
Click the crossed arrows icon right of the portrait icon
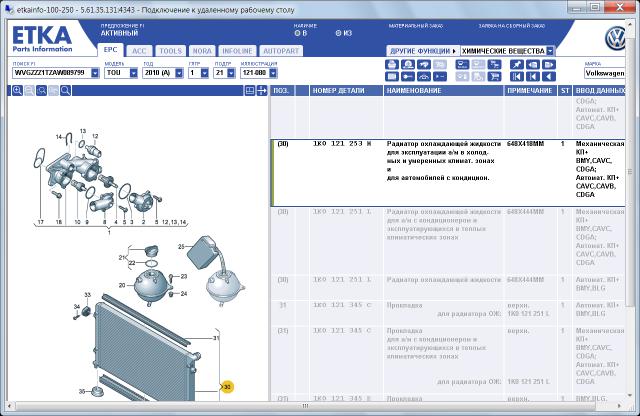[x=424, y=65]
